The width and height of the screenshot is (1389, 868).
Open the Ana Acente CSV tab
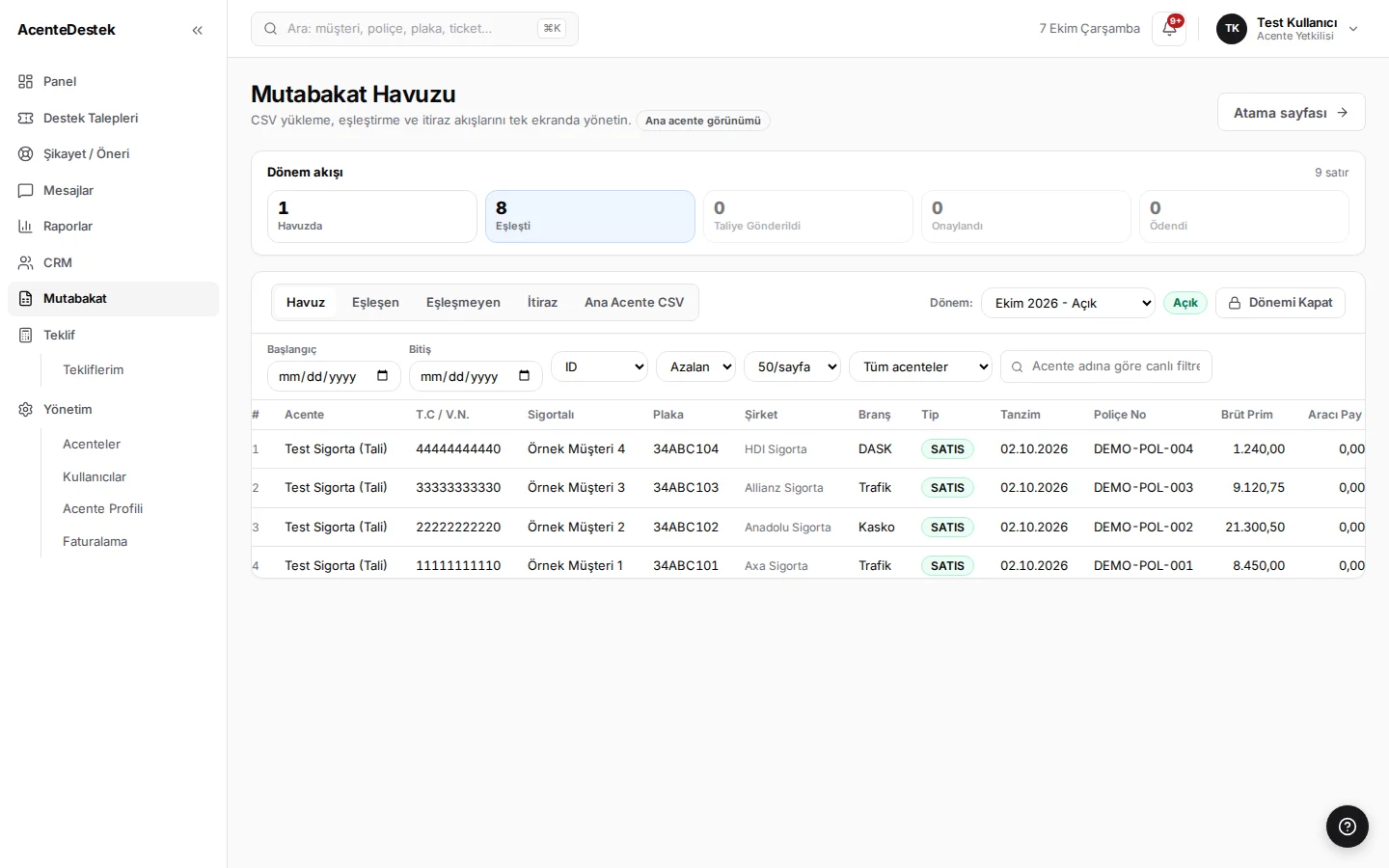634,302
